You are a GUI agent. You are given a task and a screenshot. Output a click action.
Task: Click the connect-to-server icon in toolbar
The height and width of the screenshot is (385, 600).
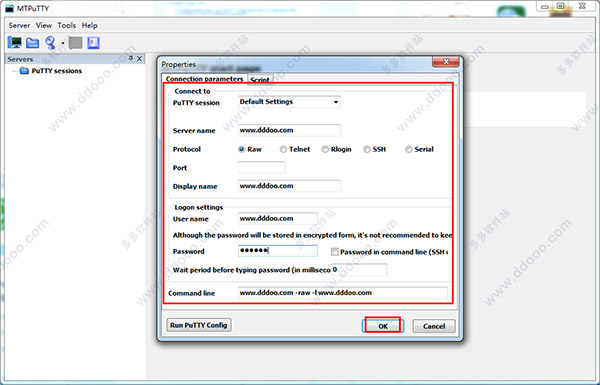click(x=51, y=43)
